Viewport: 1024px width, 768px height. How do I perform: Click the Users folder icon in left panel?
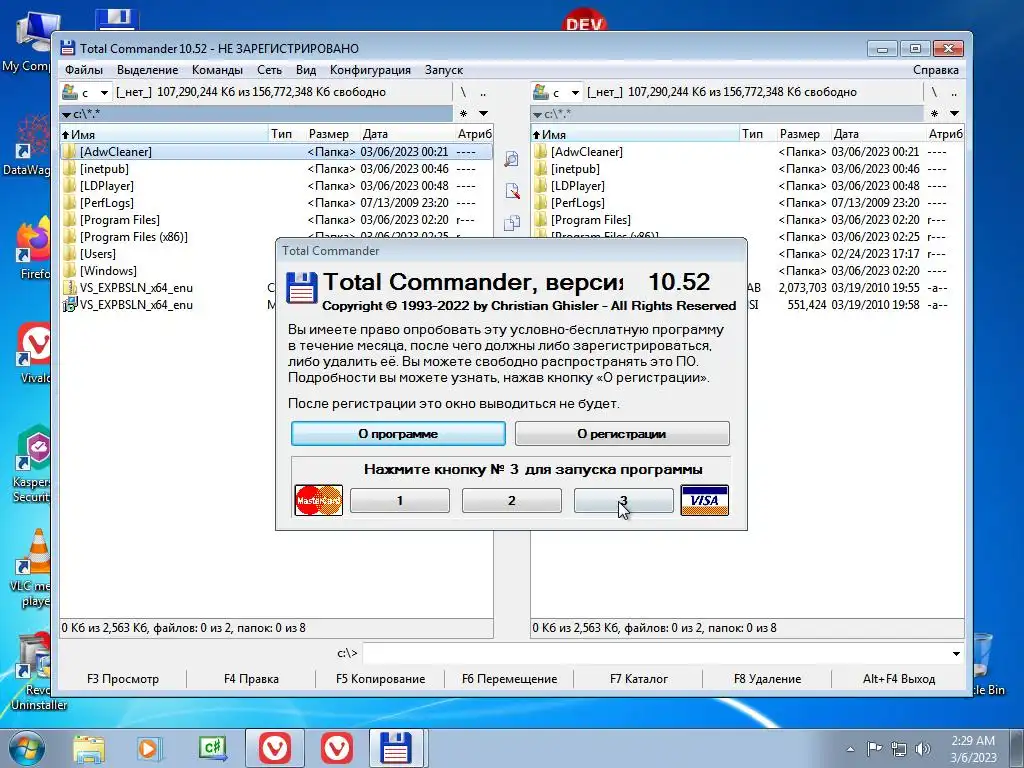click(x=70, y=253)
